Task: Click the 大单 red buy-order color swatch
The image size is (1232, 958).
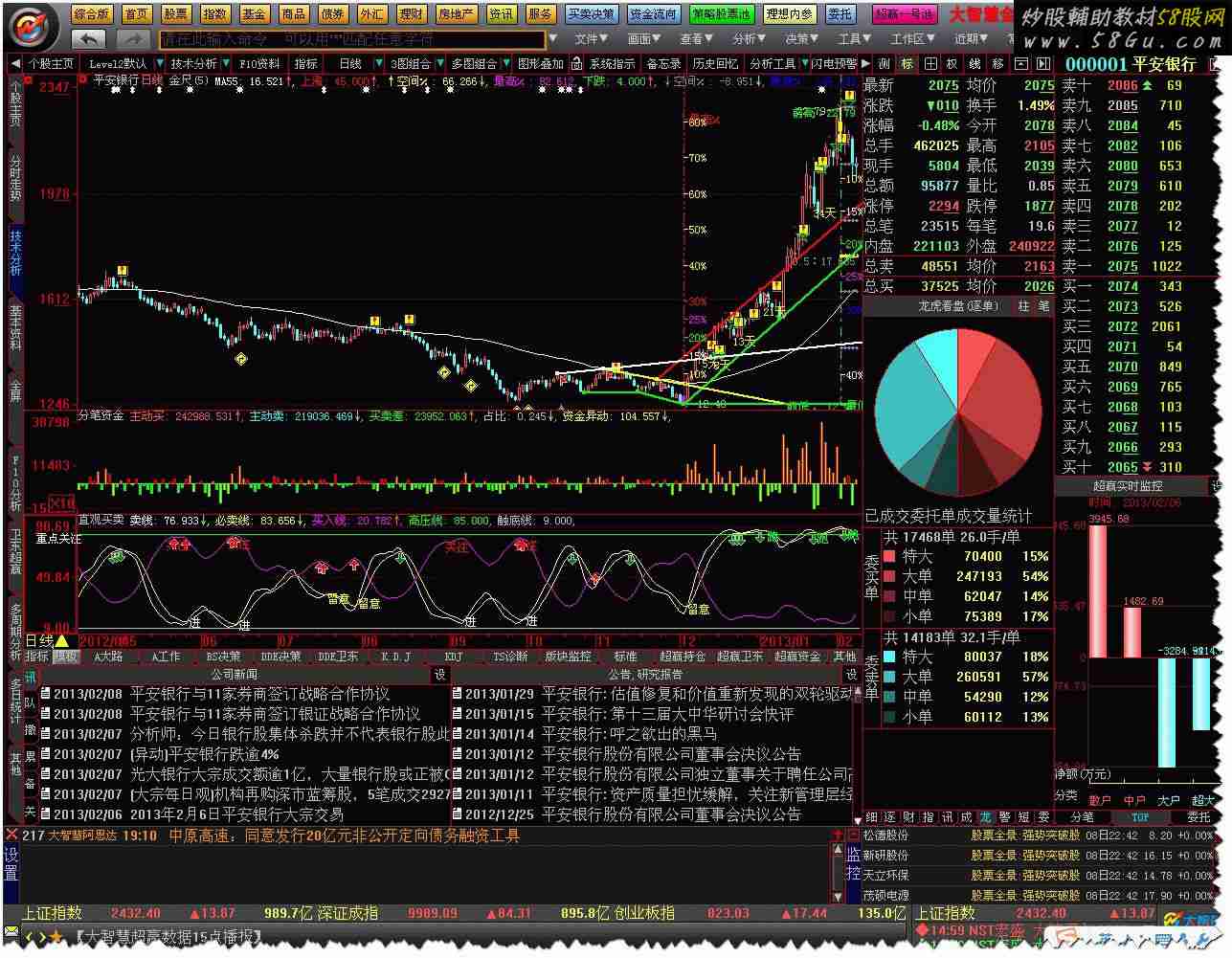Action: coord(889,576)
